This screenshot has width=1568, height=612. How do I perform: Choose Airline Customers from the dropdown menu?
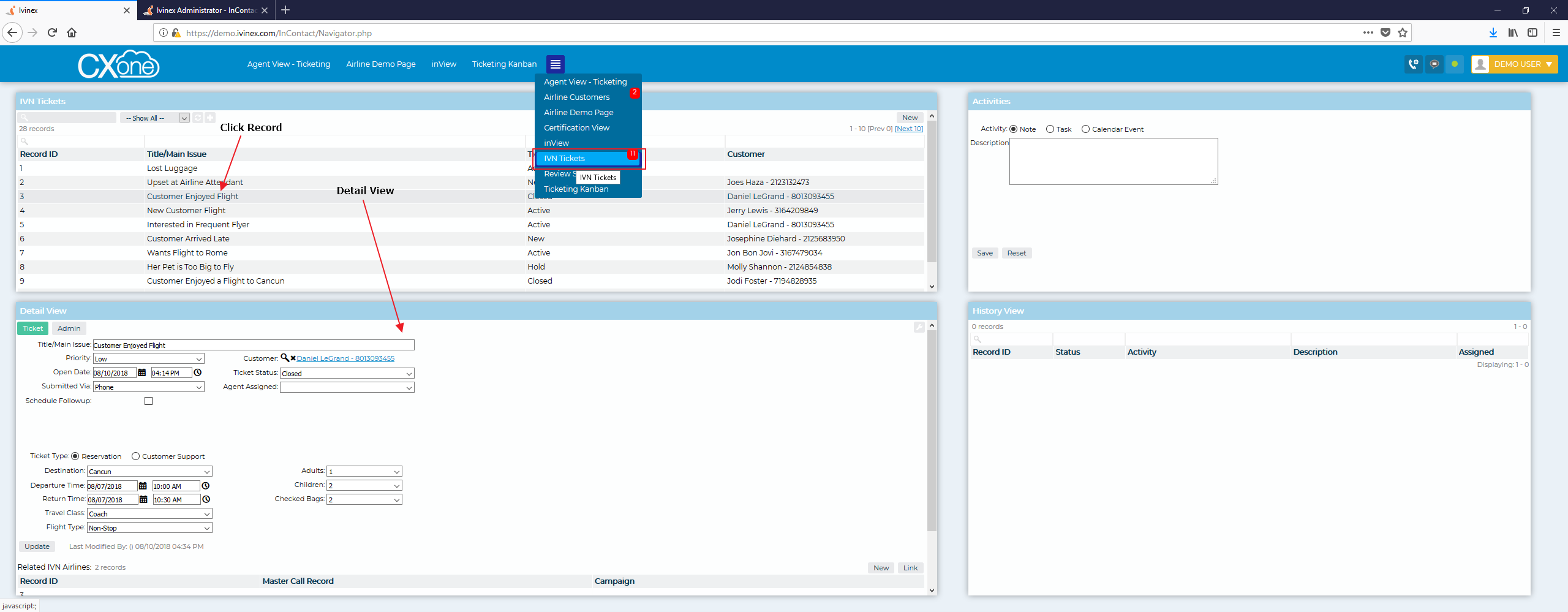pos(576,97)
